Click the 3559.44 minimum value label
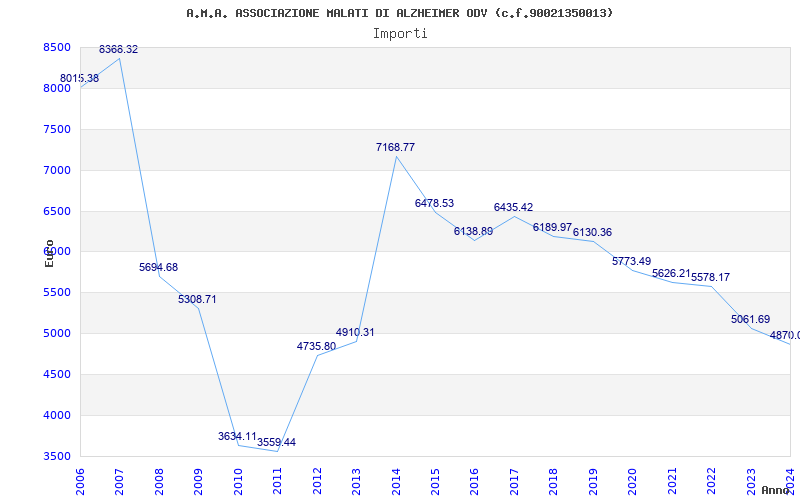 point(277,442)
